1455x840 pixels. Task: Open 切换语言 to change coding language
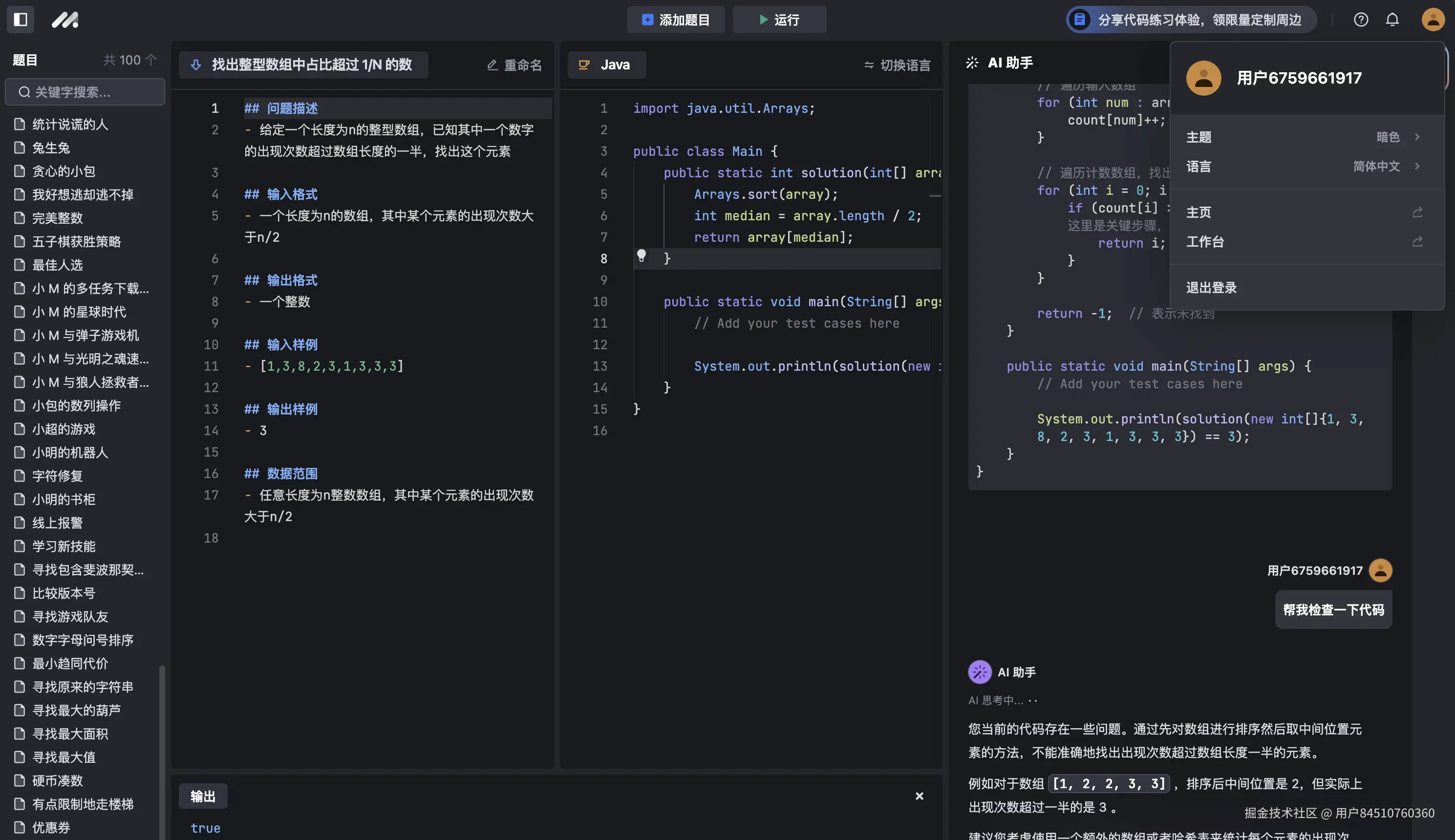pyautogui.click(x=897, y=64)
